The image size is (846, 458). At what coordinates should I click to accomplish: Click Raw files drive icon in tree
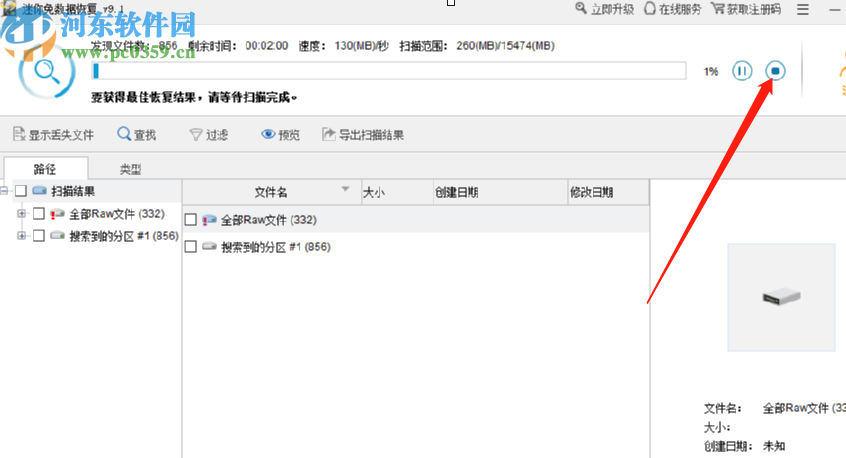(x=57, y=214)
